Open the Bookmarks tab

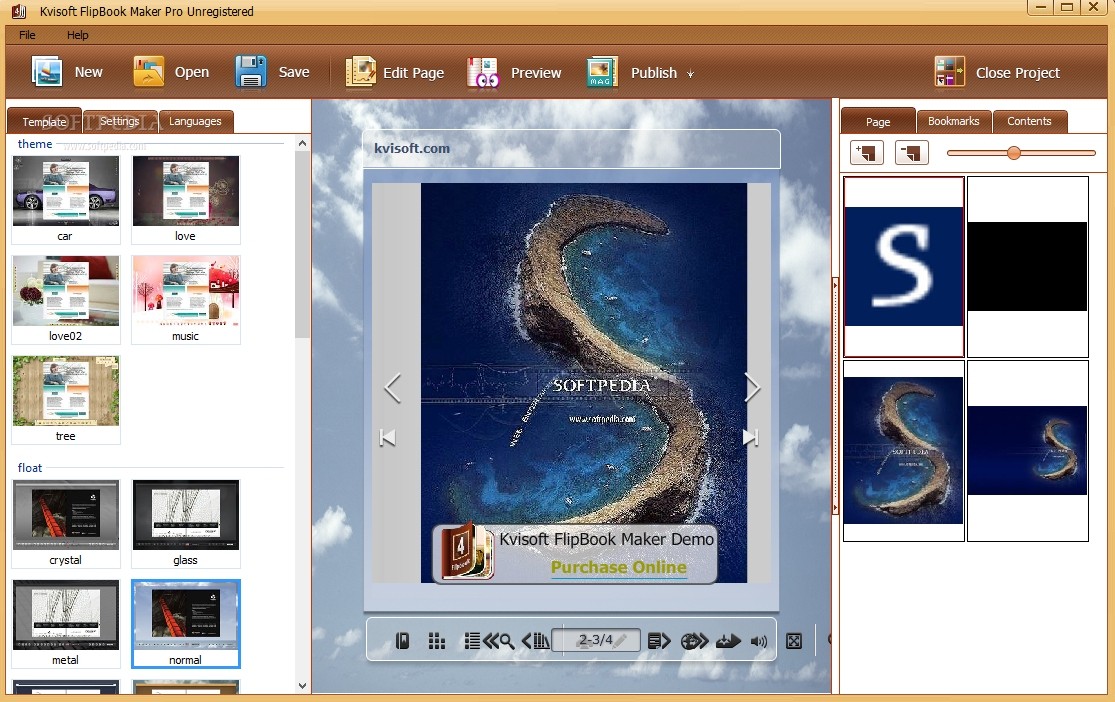click(x=954, y=121)
